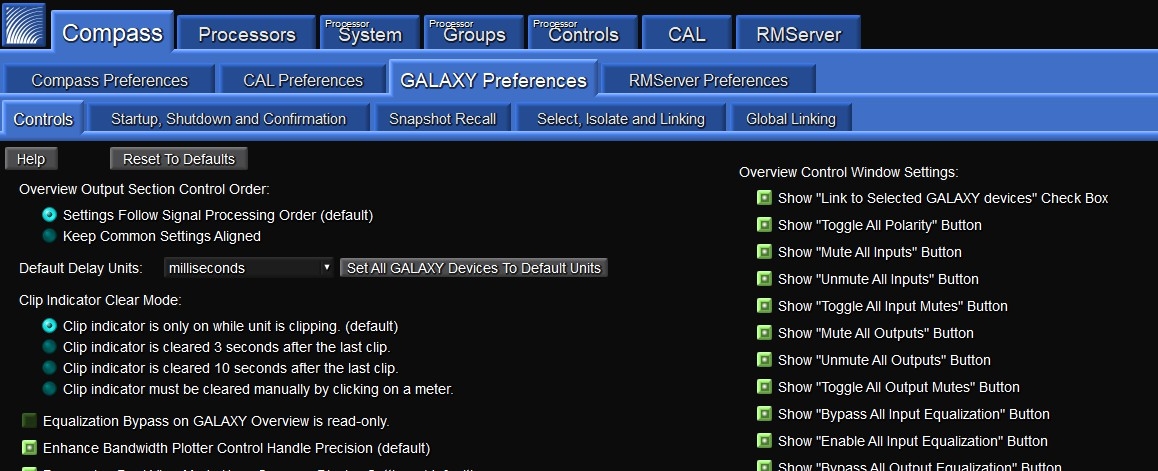Open Snapshot Recall settings tab

(442, 119)
